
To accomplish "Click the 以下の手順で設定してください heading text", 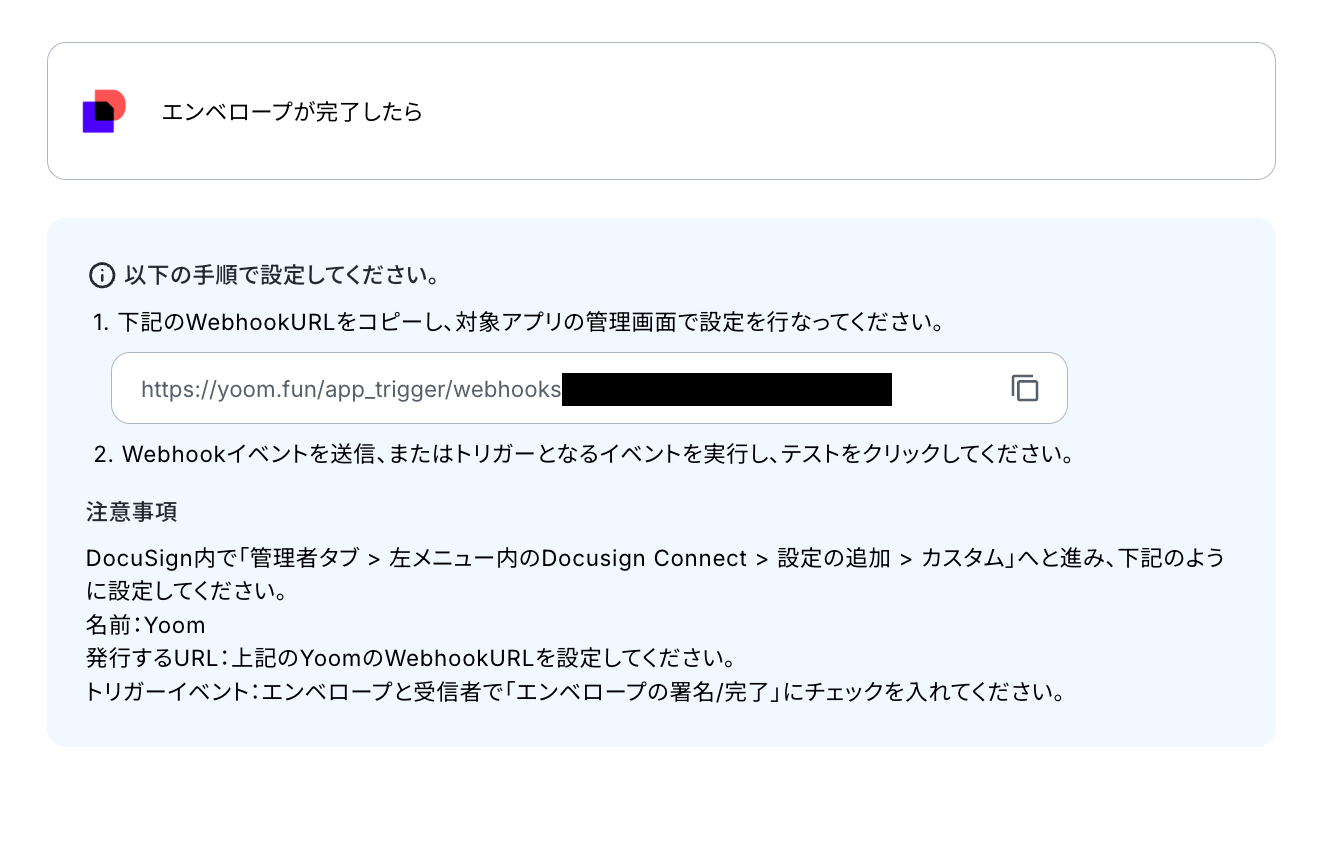I will tap(282, 274).
